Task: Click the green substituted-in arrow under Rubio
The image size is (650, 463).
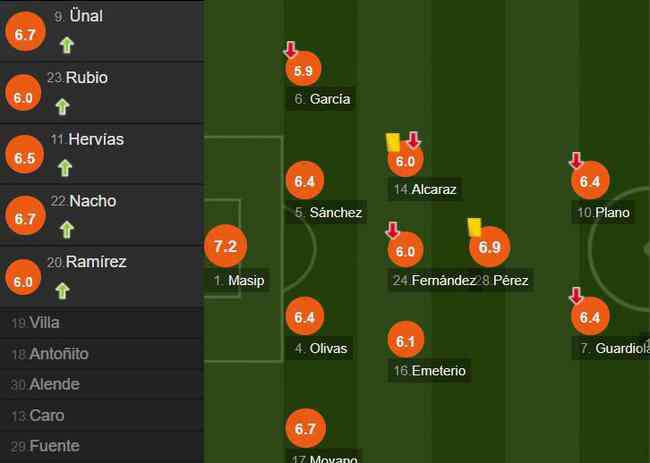Action: click(x=62, y=107)
